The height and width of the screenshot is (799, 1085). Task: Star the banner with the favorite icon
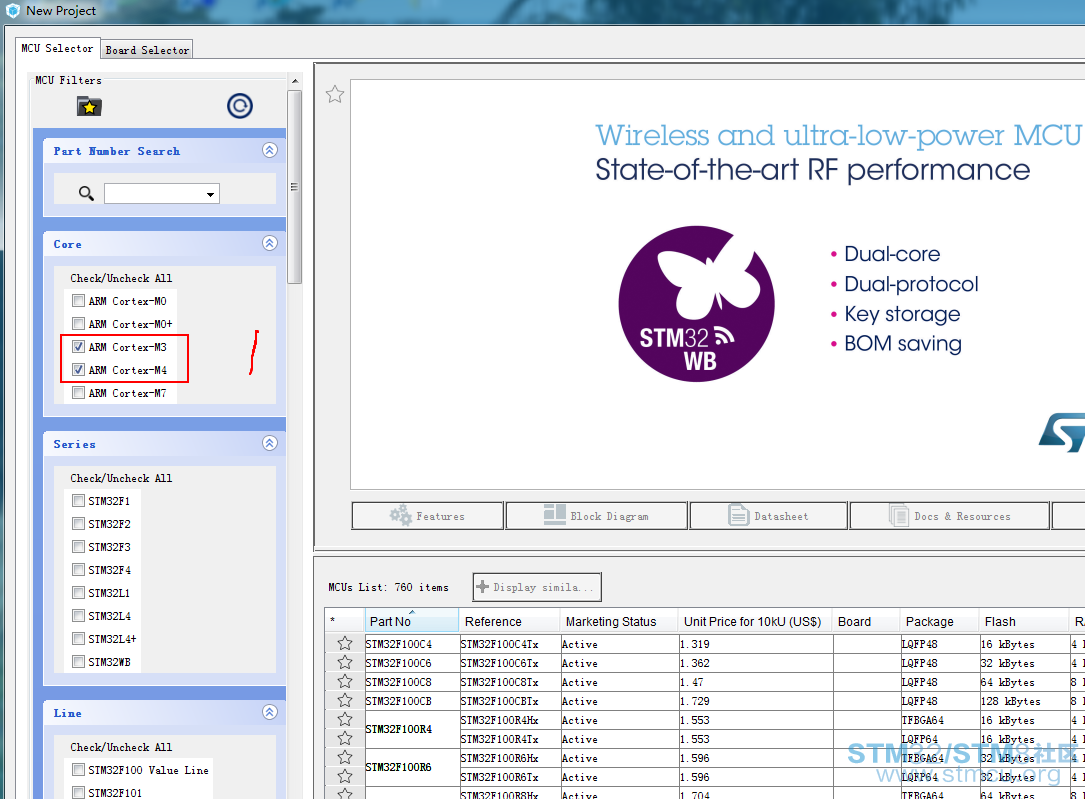[x=335, y=94]
